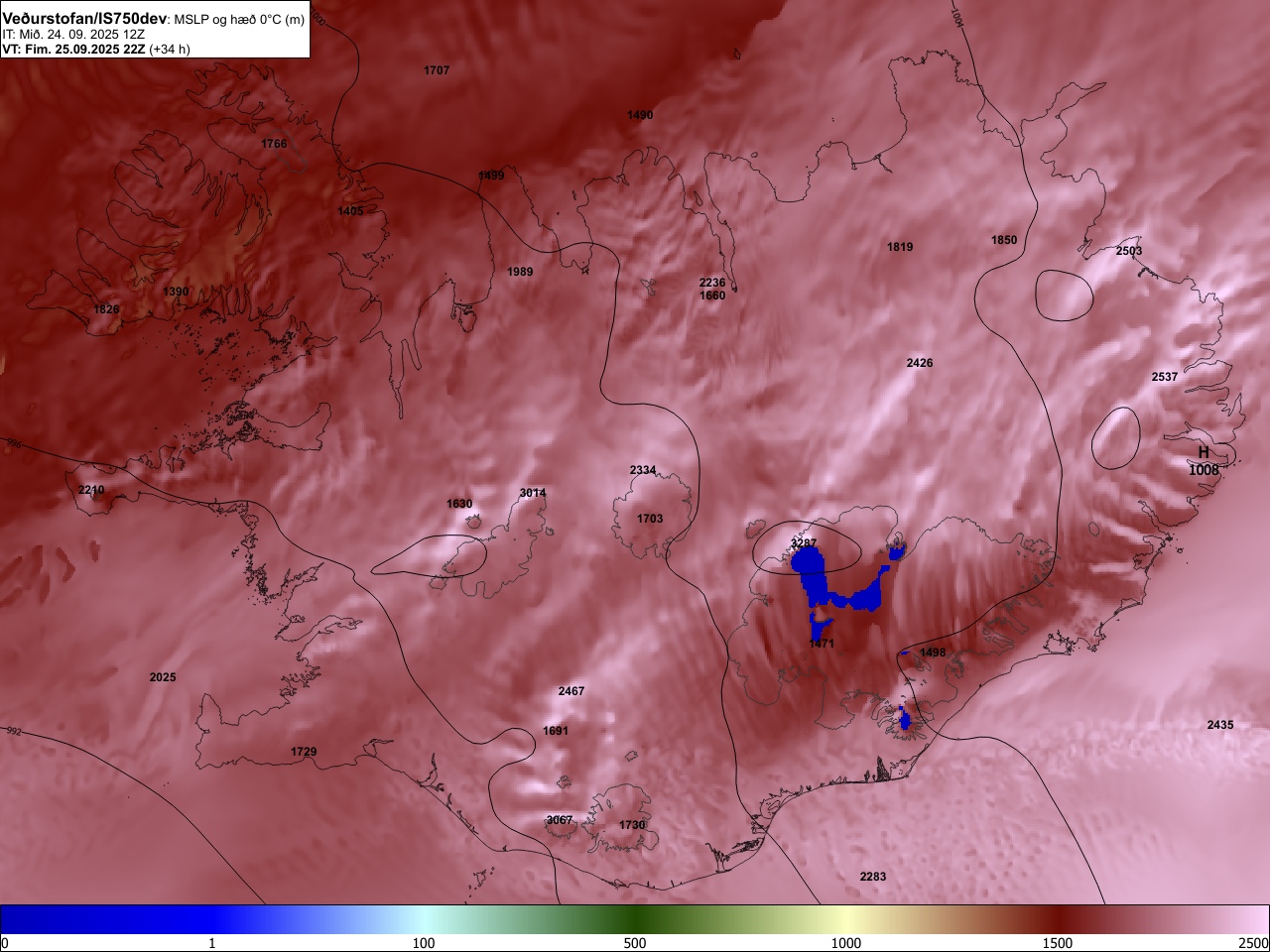Click the height value 1499

pos(491,176)
